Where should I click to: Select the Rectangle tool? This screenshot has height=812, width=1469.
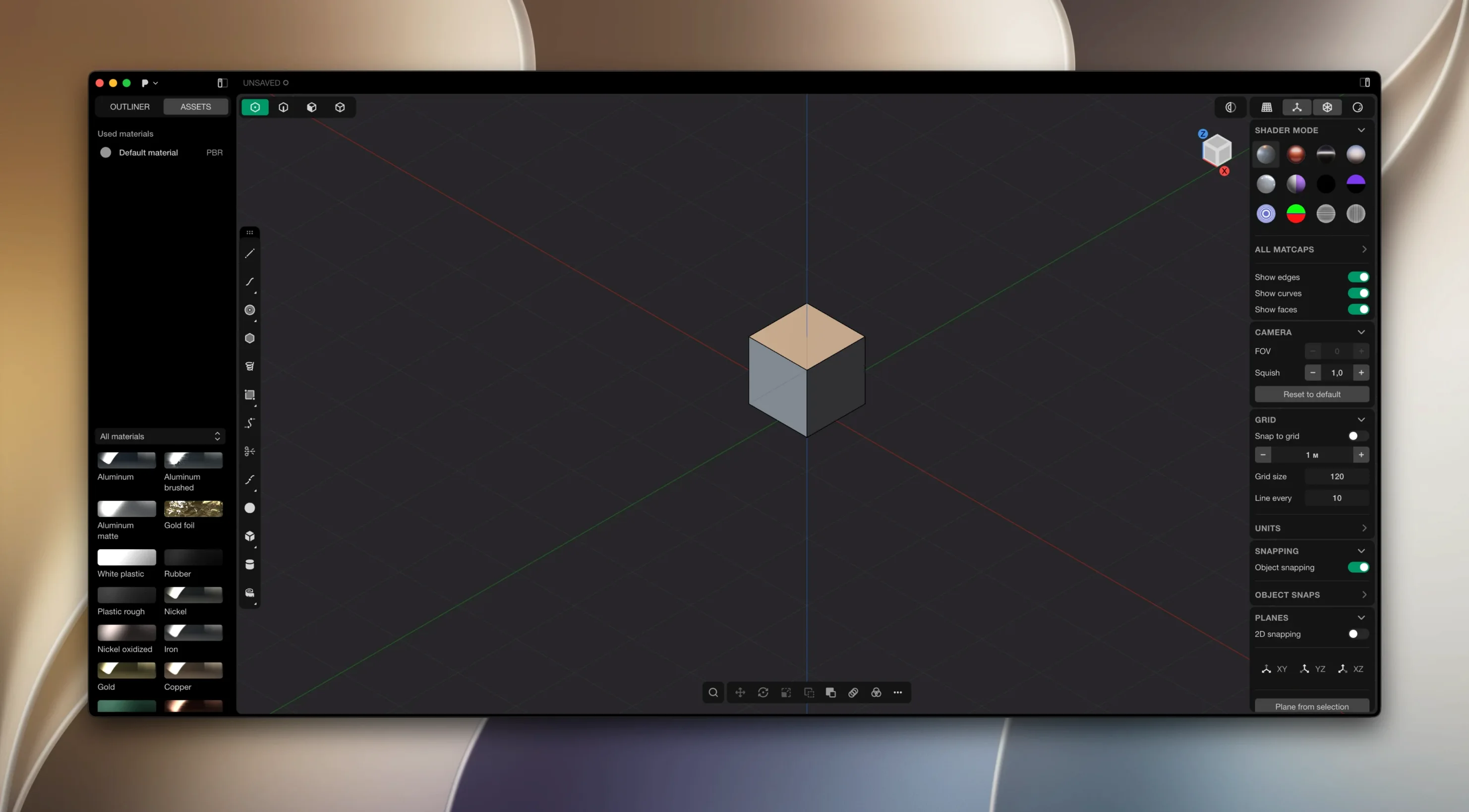coord(249,395)
